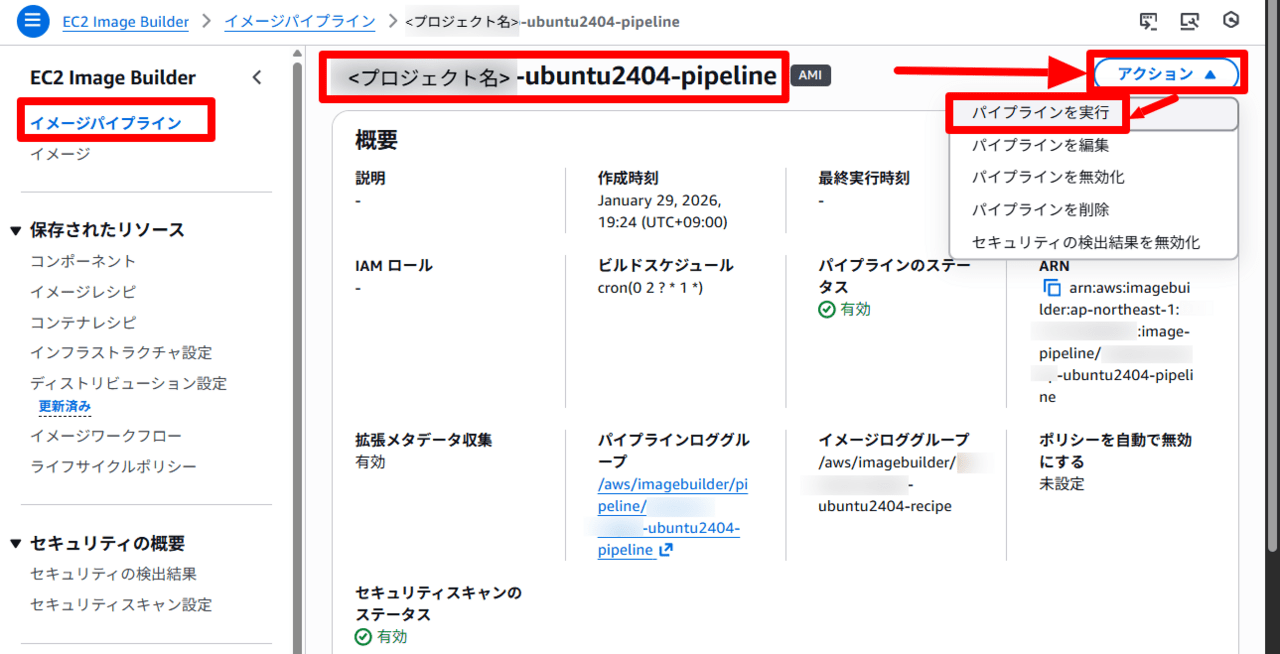Open ディストリビューション設定 in the sidebar
This screenshot has width=1280, height=654.
[x=128, y=383]
